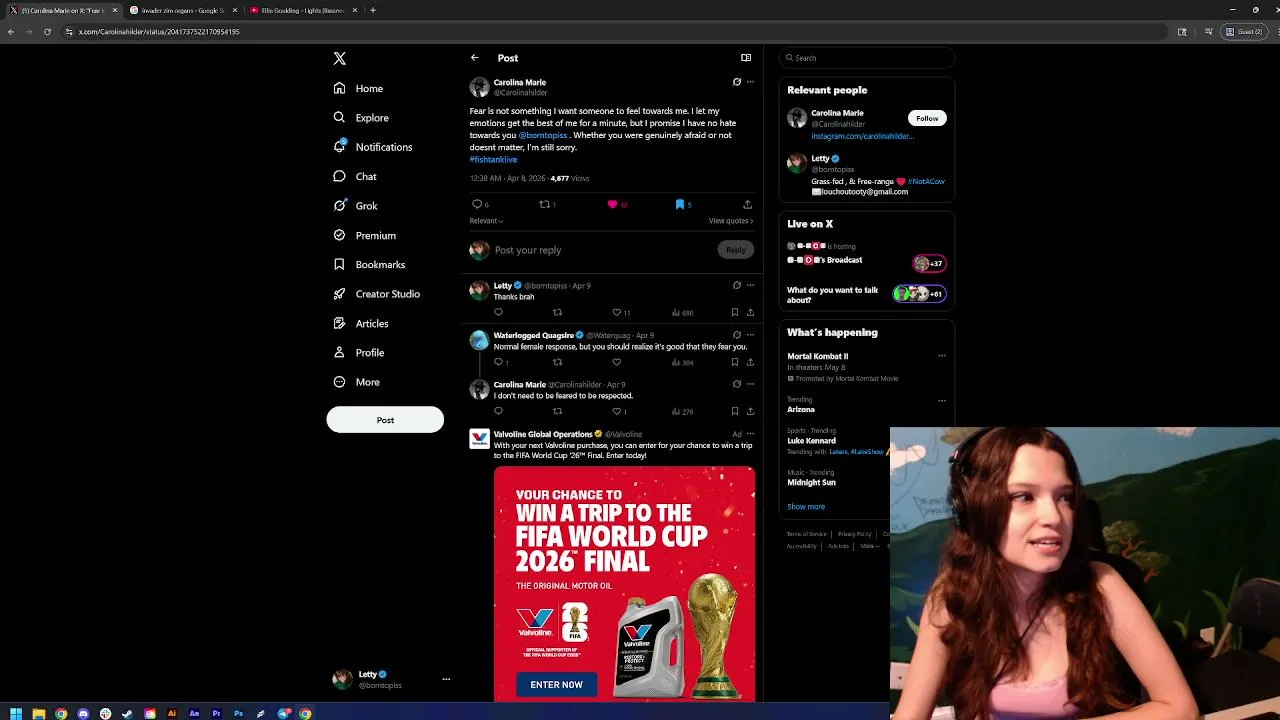View analytics on Letty's reply
This screenshot has height=720, width=1280.
click(683, 312)
